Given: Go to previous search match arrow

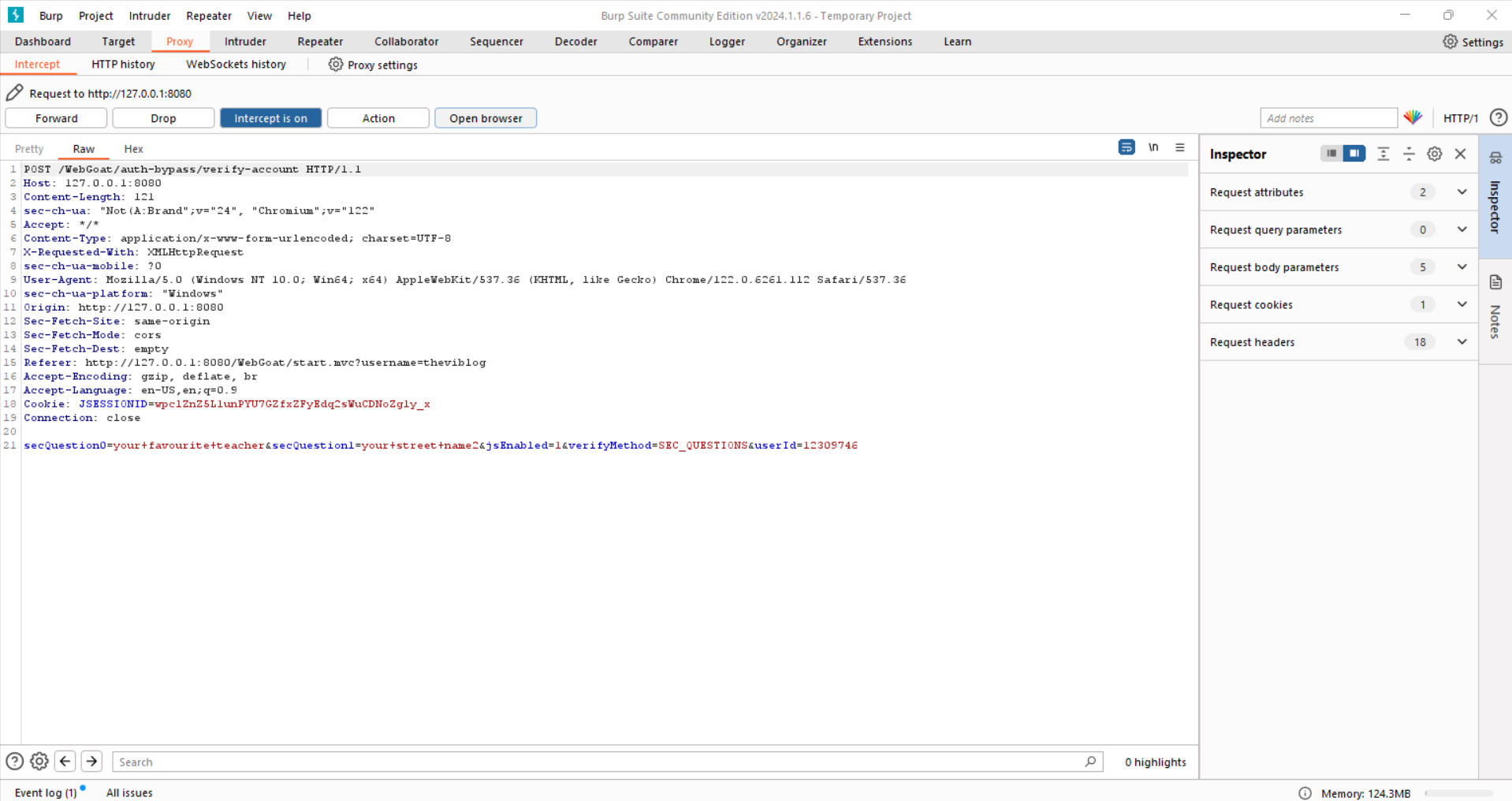Looking at the screenshot, I should (65, 762).
